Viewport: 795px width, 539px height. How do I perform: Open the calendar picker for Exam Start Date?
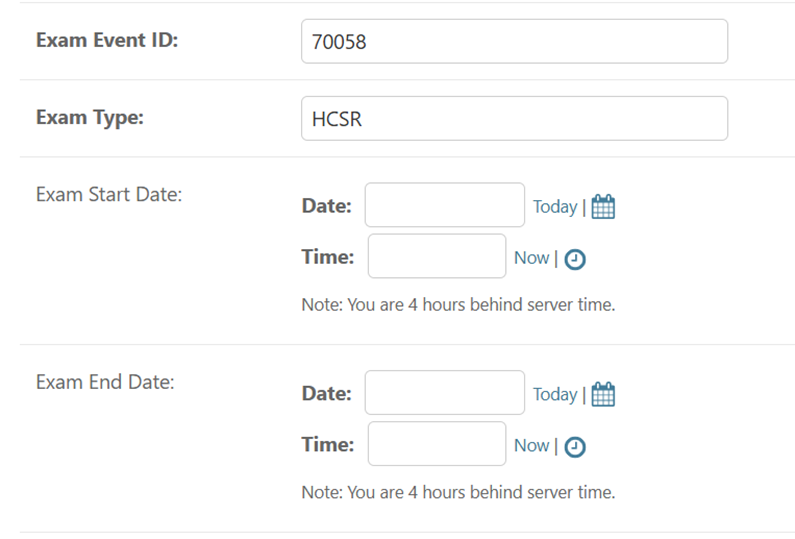click(x=603, y=206)
